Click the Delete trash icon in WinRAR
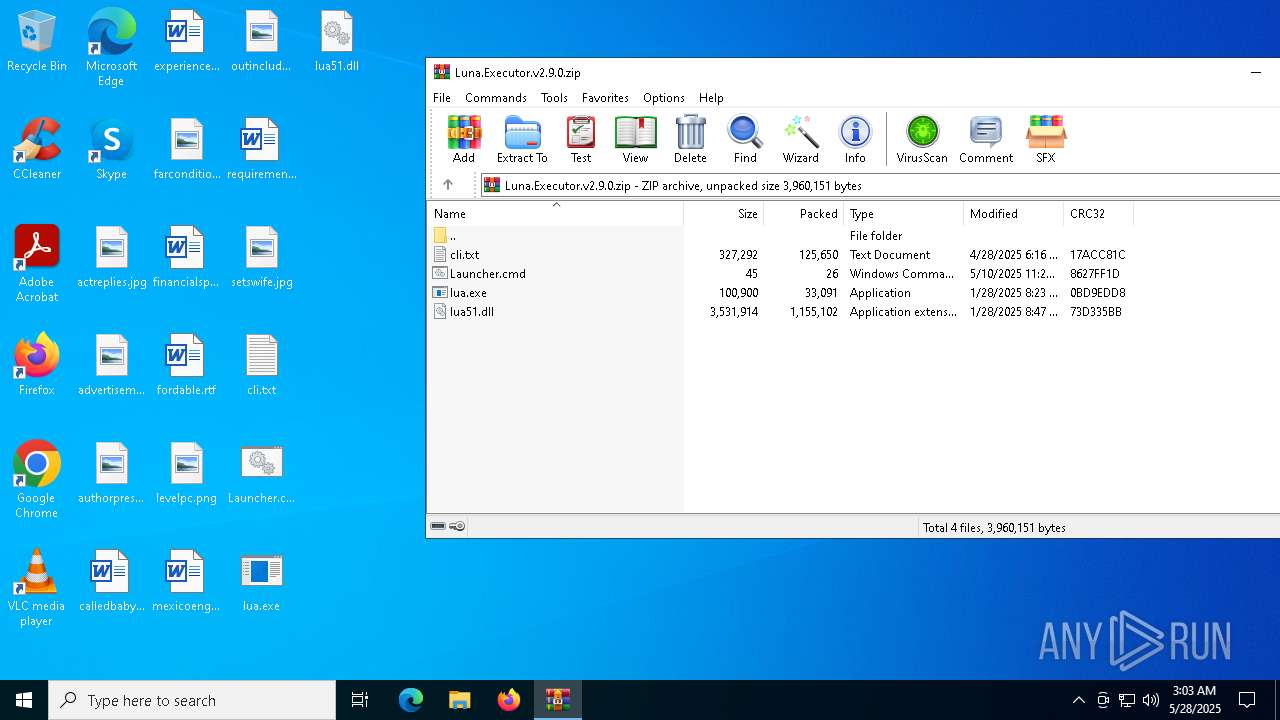The image size is (1280, 720). 690,139
